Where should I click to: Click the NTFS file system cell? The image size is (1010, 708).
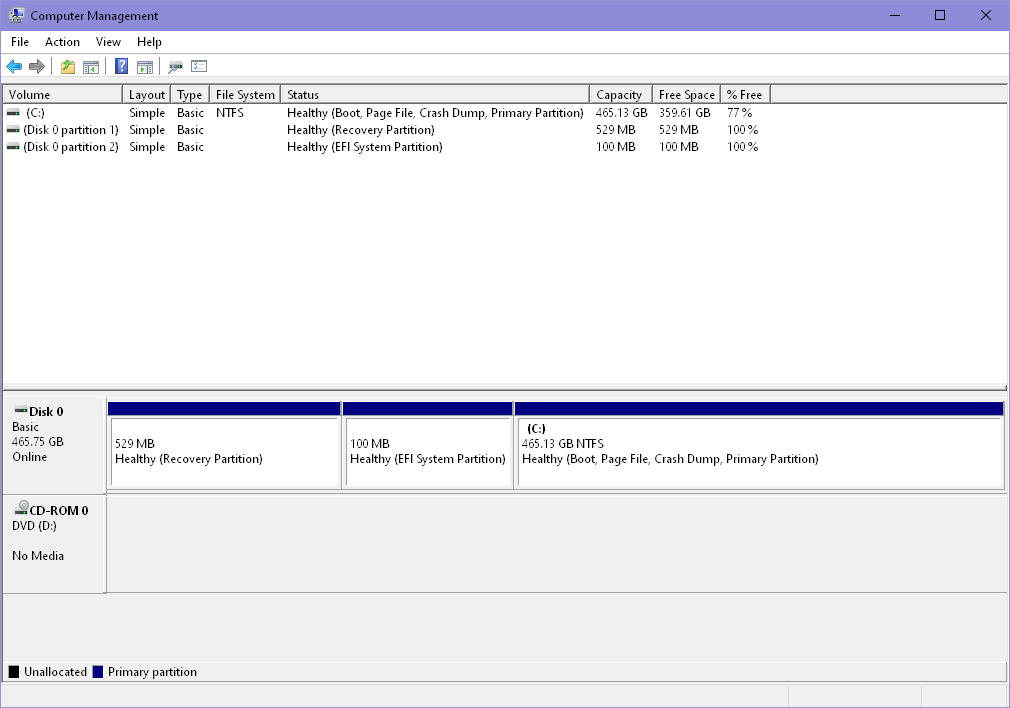[x=230, y=113]
